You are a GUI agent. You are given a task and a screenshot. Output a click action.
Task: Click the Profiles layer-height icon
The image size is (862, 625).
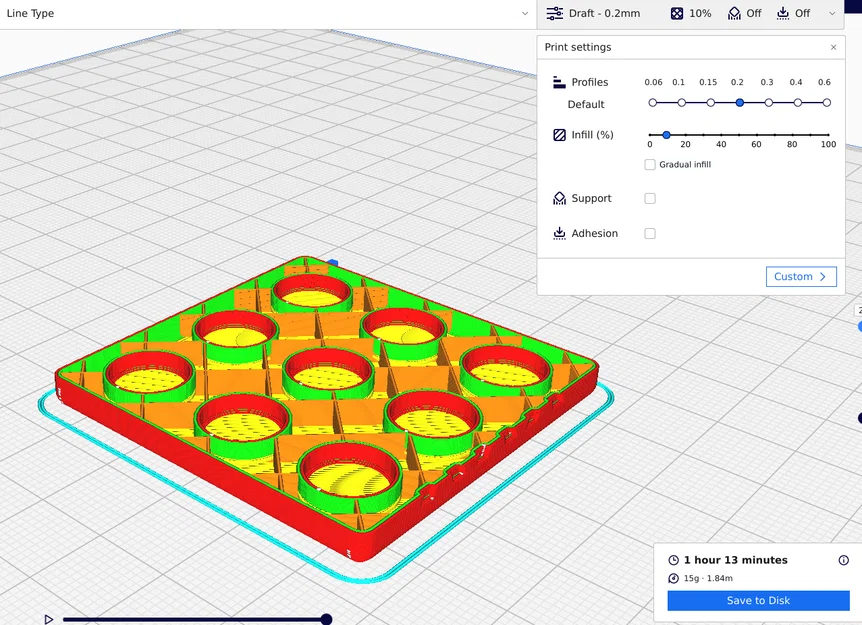(x=559, y=82)
